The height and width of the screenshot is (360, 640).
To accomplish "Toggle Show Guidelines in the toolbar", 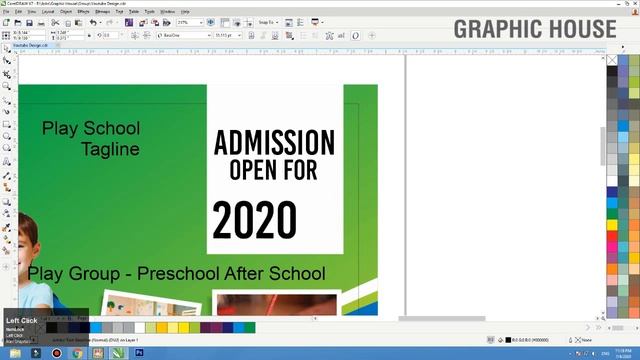I will click(x=249, y=23).
